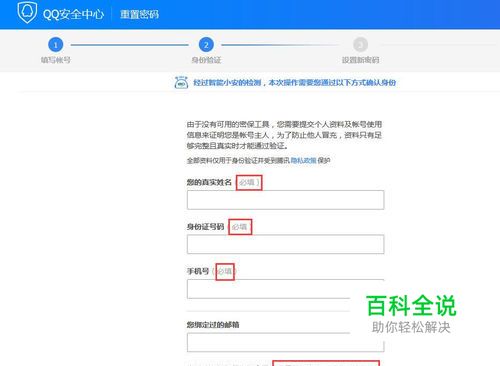The height and width of the screenshot is (366, 500).
Task: Focus the 您的真实姓名 input field
Action: point(286,200)
